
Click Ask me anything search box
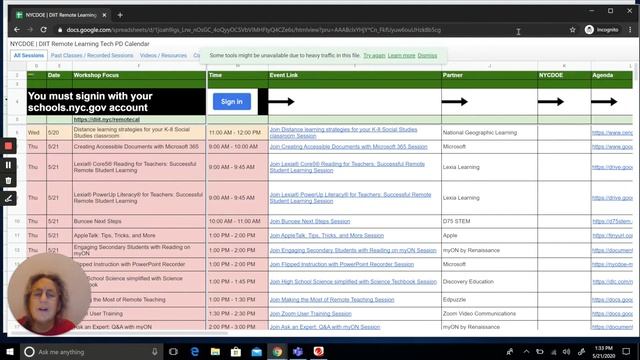(91, 351)
